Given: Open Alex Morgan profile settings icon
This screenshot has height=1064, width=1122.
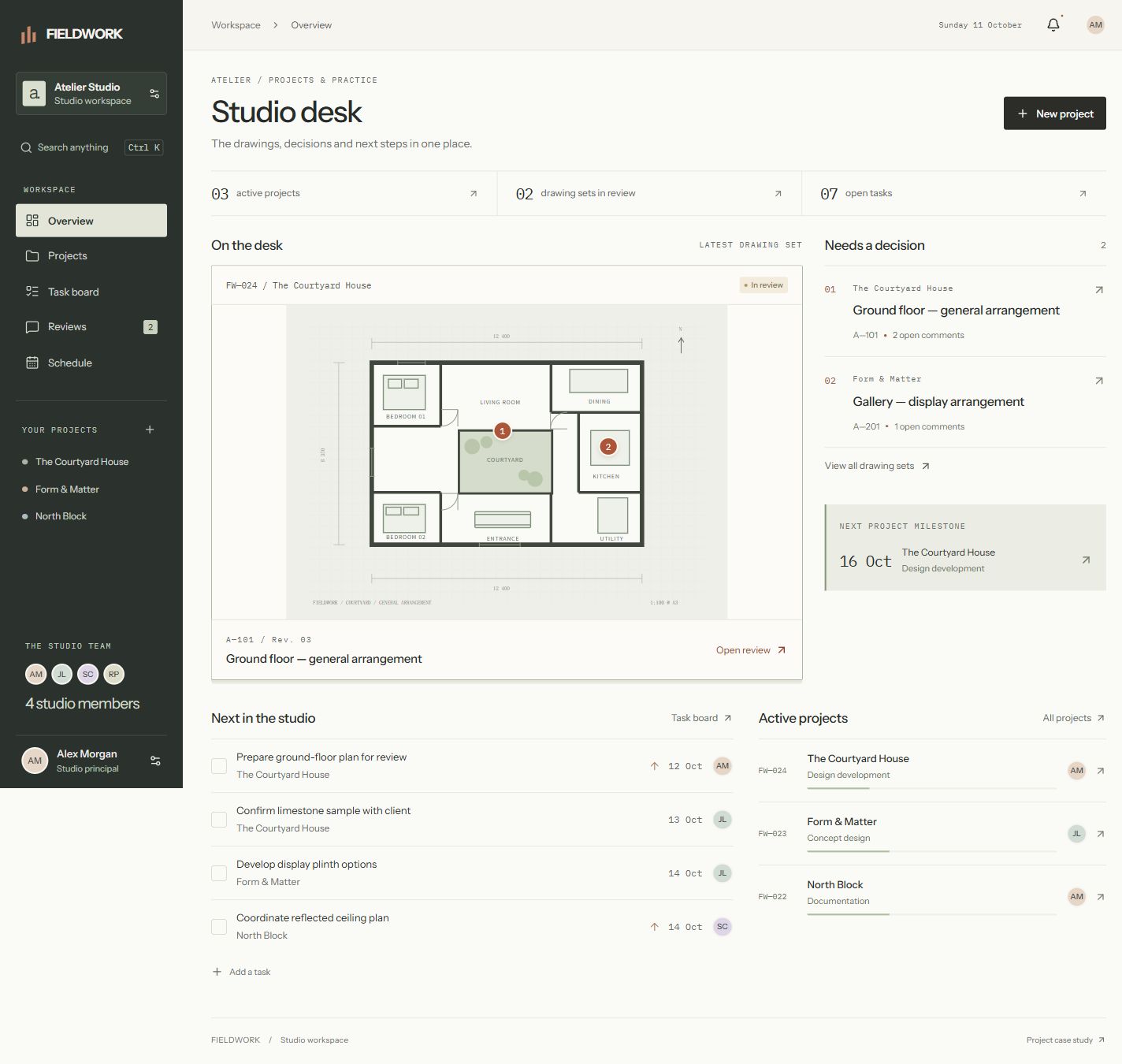Looking at the screenshot, I should (x=155, y=761).
